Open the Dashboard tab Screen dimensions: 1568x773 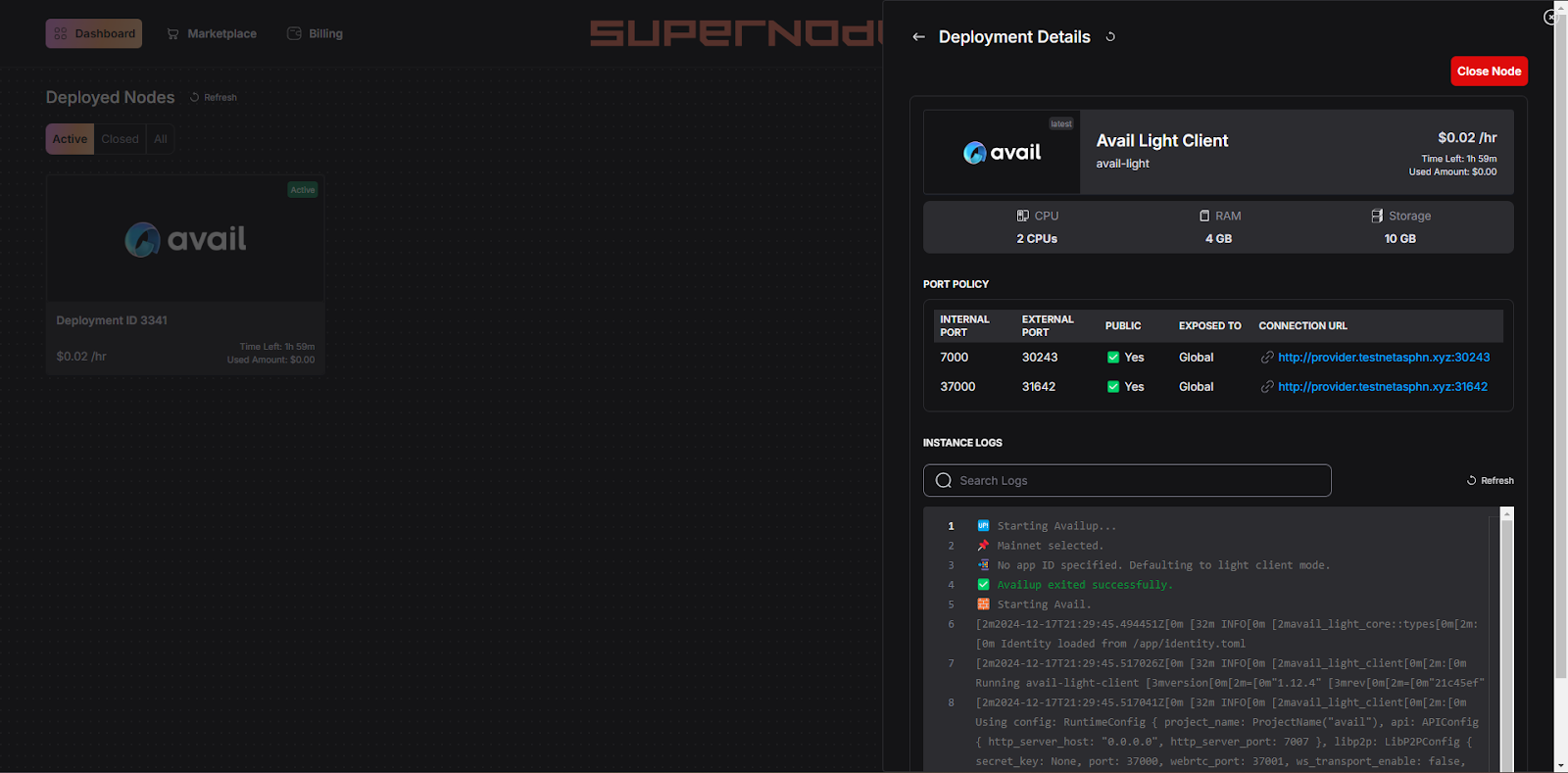tap(94, 33)
